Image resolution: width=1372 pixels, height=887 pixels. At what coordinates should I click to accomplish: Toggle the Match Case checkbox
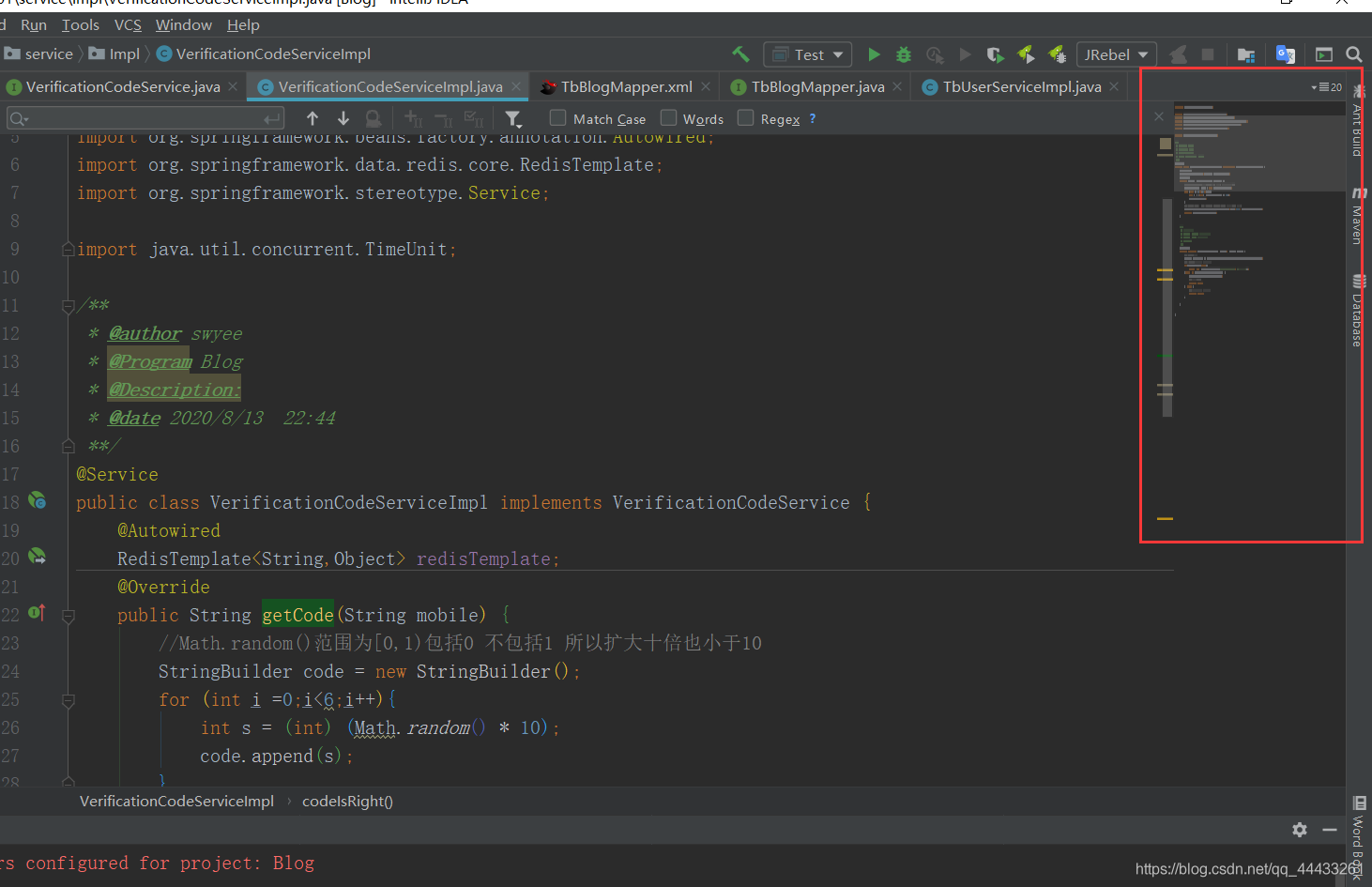click(x=557, y=117)
